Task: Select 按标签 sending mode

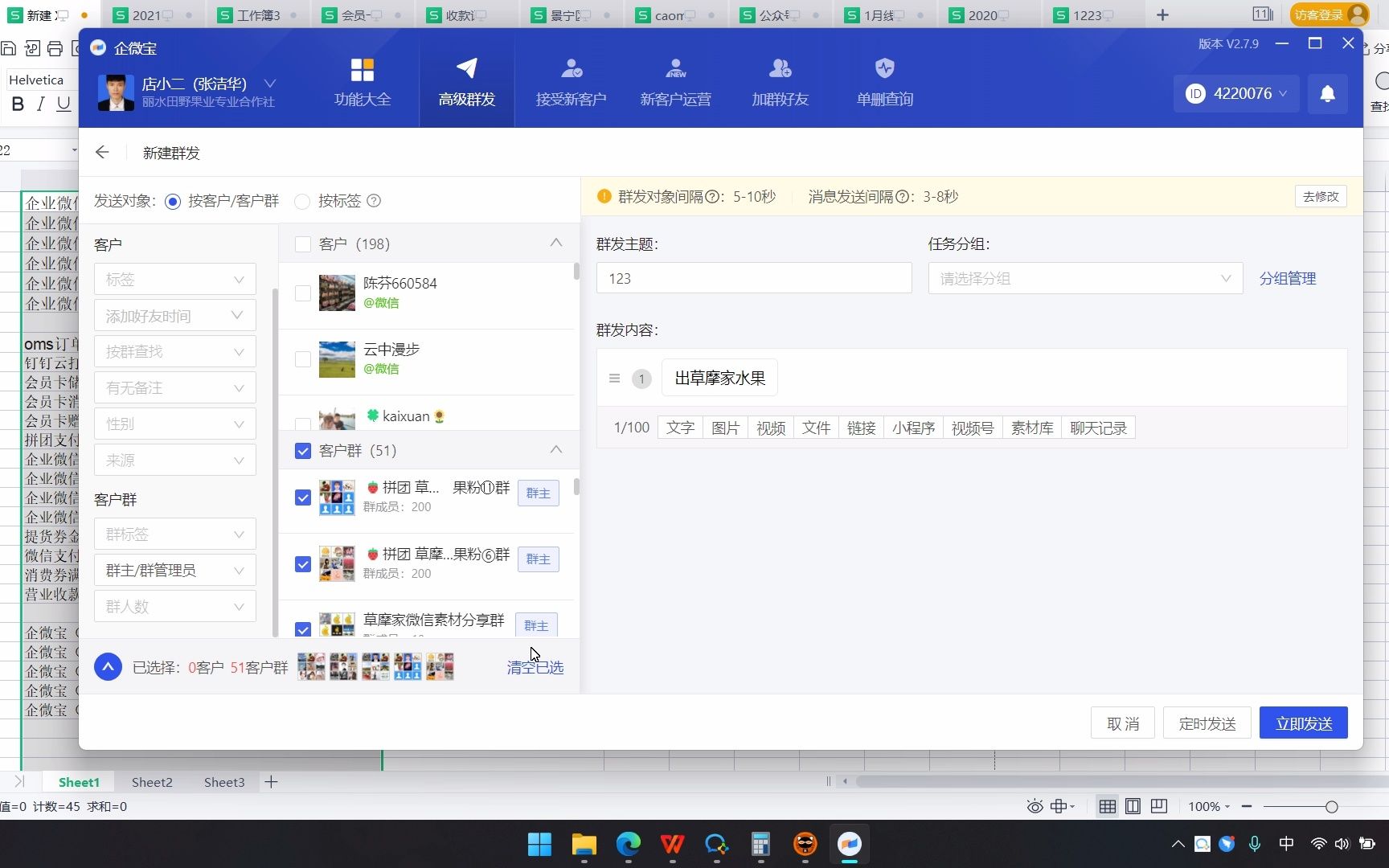Action: click(302, 201)
